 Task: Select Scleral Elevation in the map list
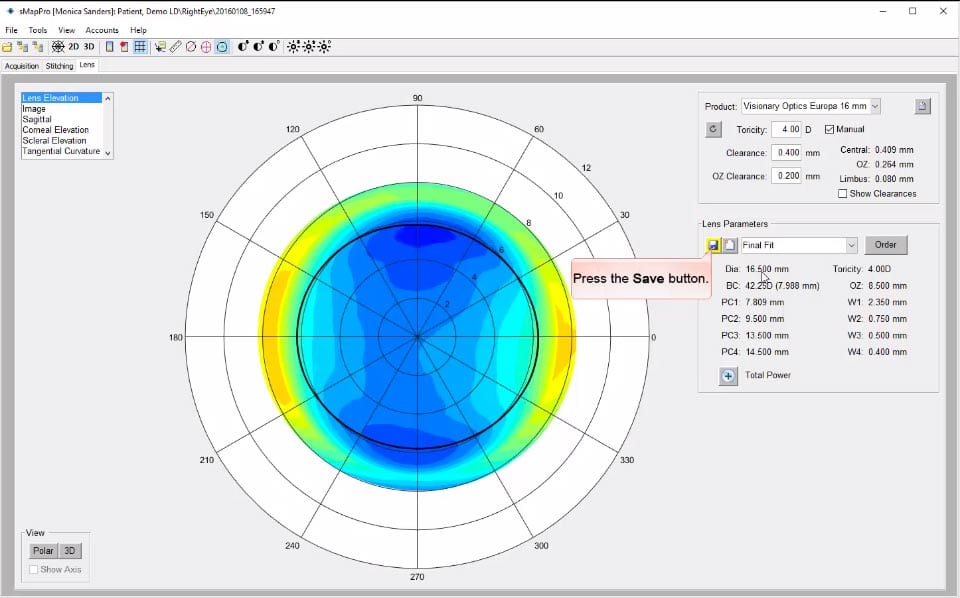[55, 141]
